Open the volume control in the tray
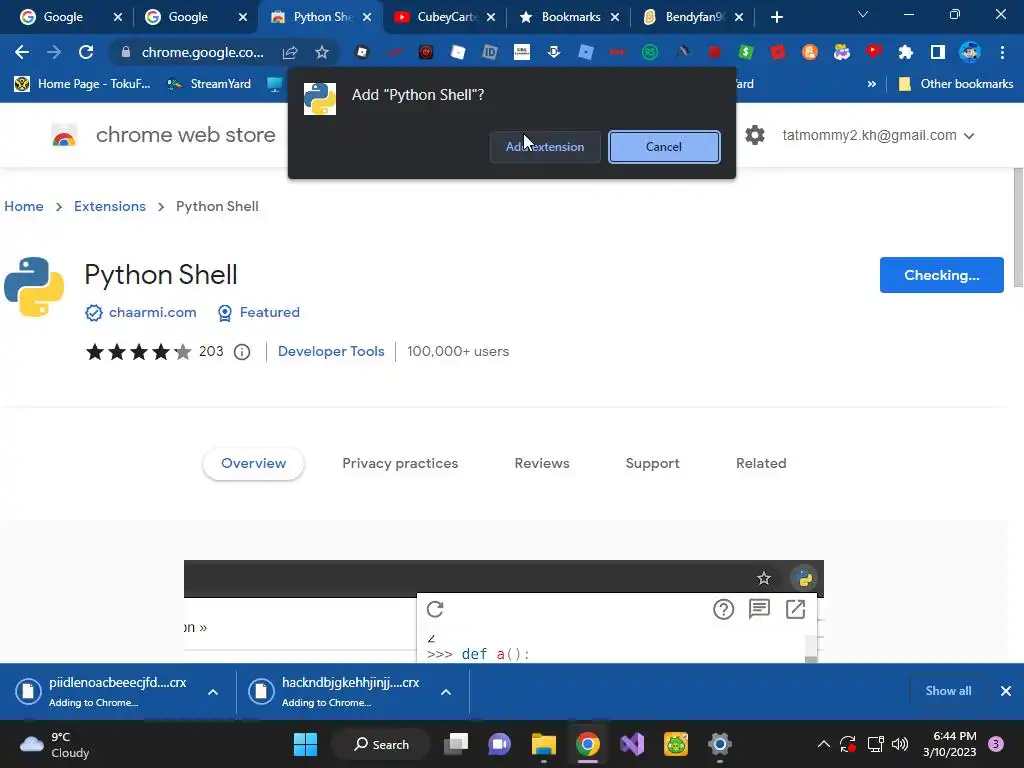 pyautogui.click(x=900, y=744)
